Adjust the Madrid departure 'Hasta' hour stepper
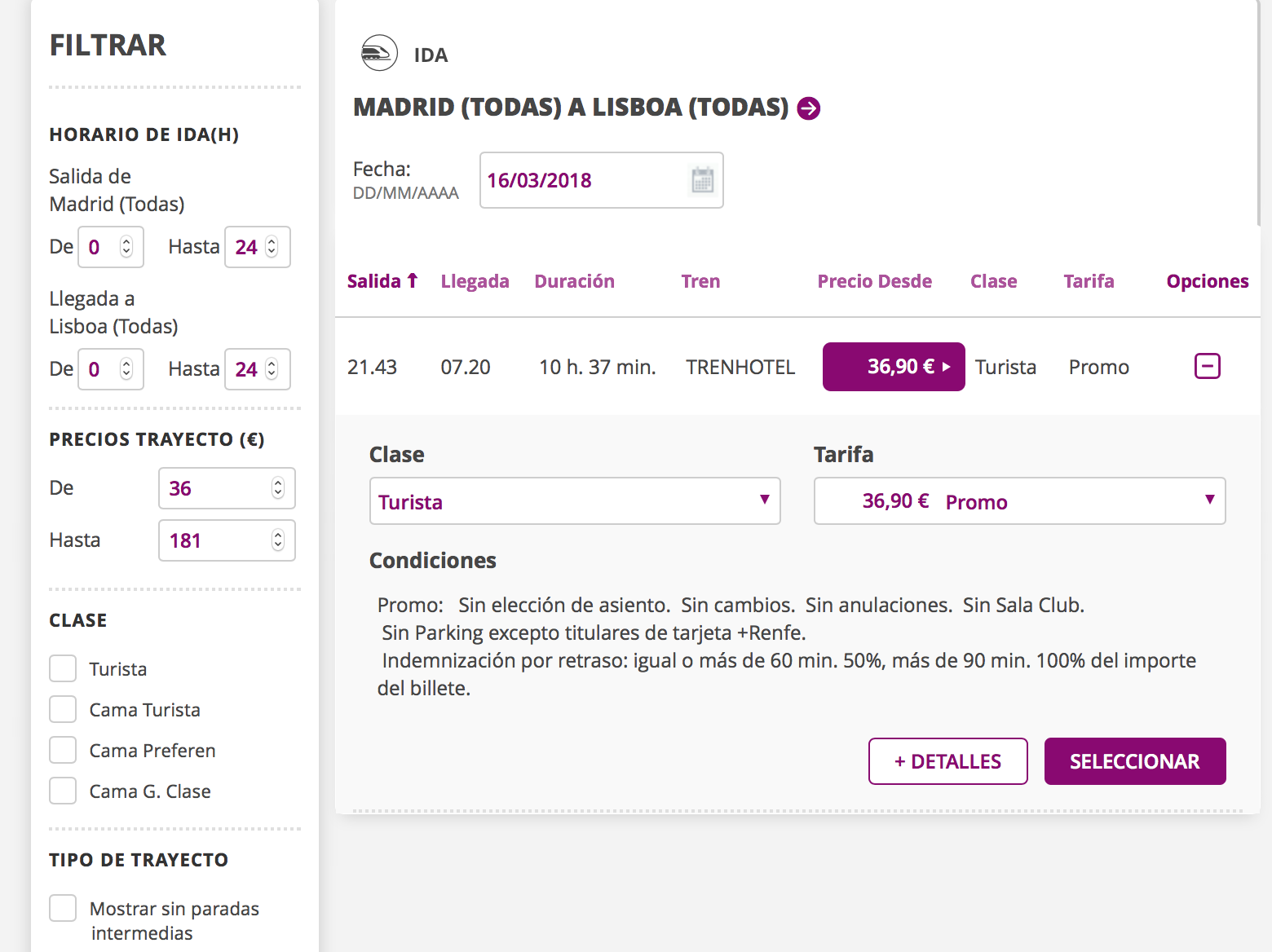 (272, 247)
